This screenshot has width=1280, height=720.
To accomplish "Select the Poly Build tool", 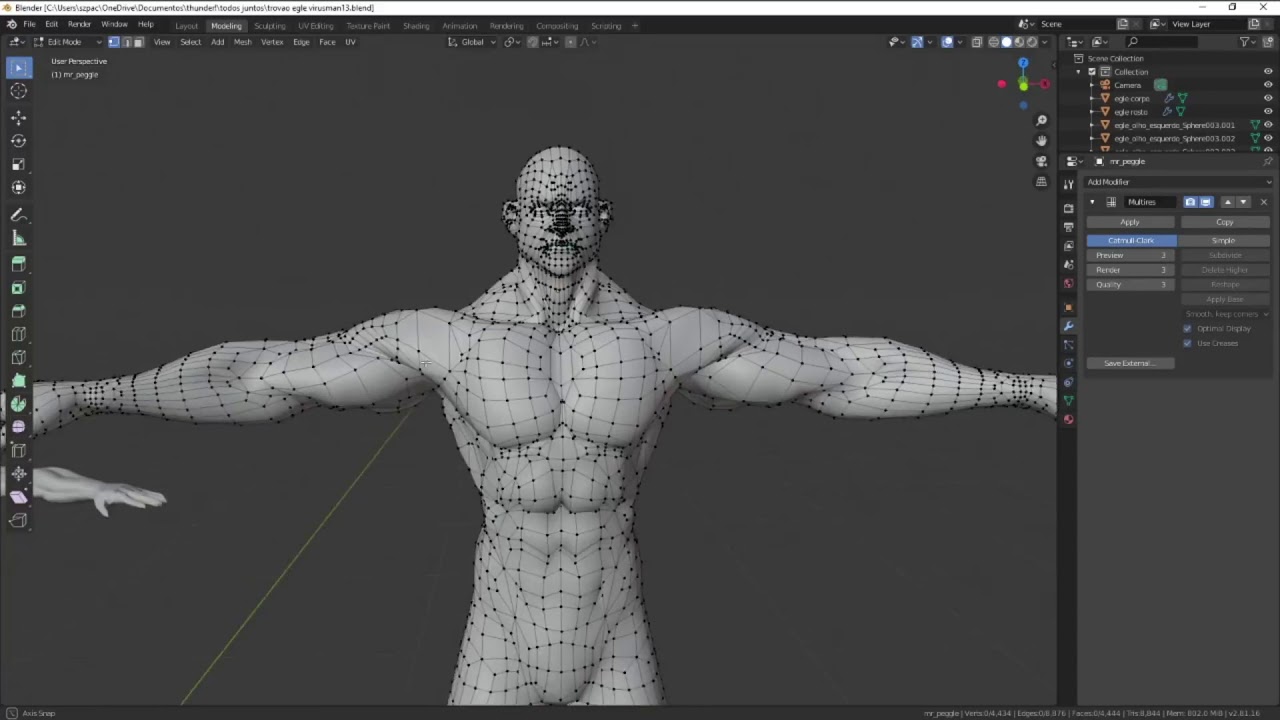I will pos(18,380).
